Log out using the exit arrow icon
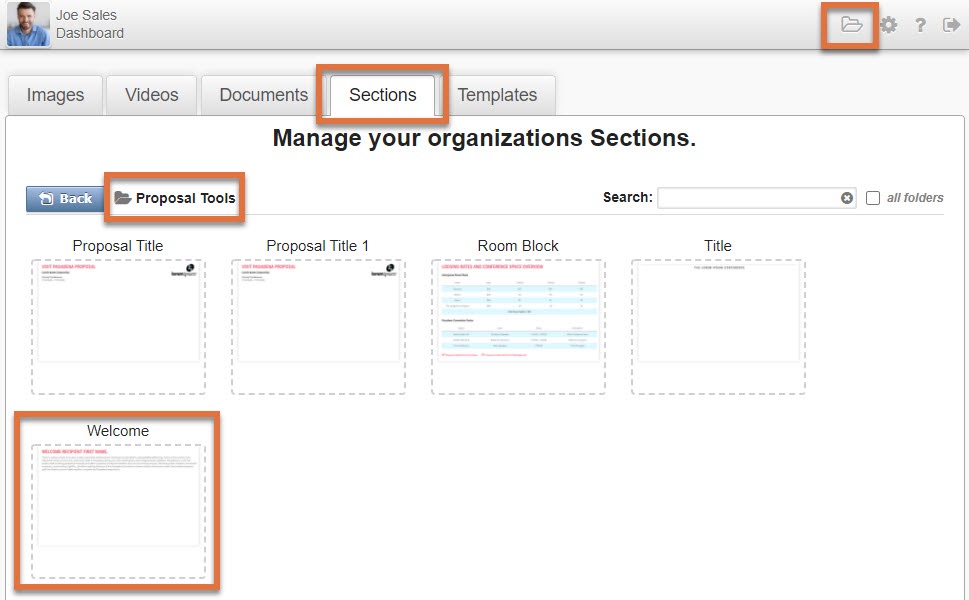This screenshot has height=600, width=969. coord(951,25)
